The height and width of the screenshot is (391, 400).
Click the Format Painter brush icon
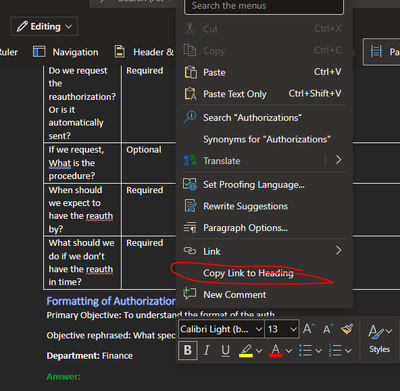coord(347,329)
